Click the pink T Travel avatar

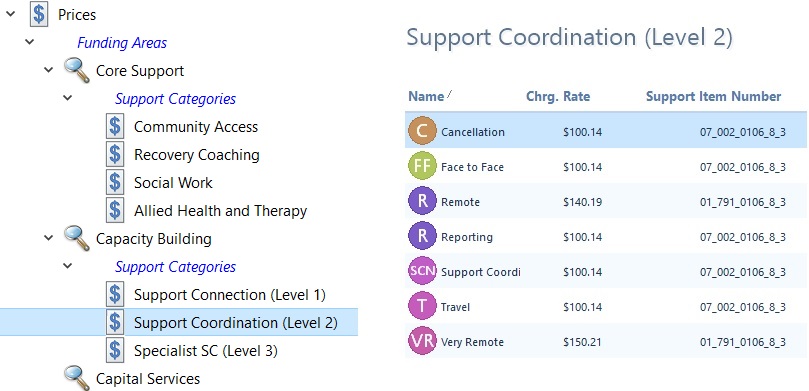[x=422, y=306]
